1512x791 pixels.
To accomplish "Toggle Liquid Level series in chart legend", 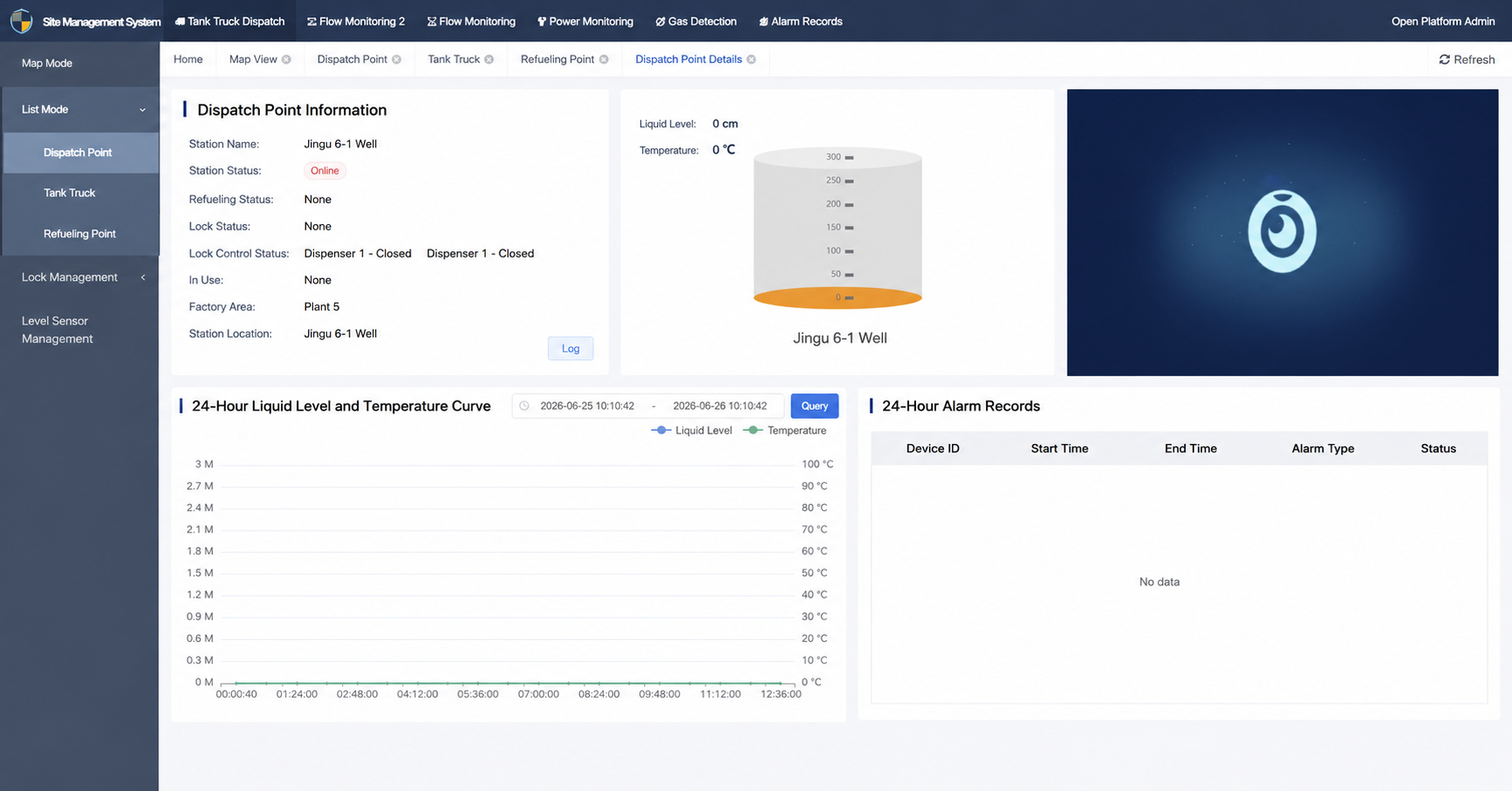I will pos(692,430).
